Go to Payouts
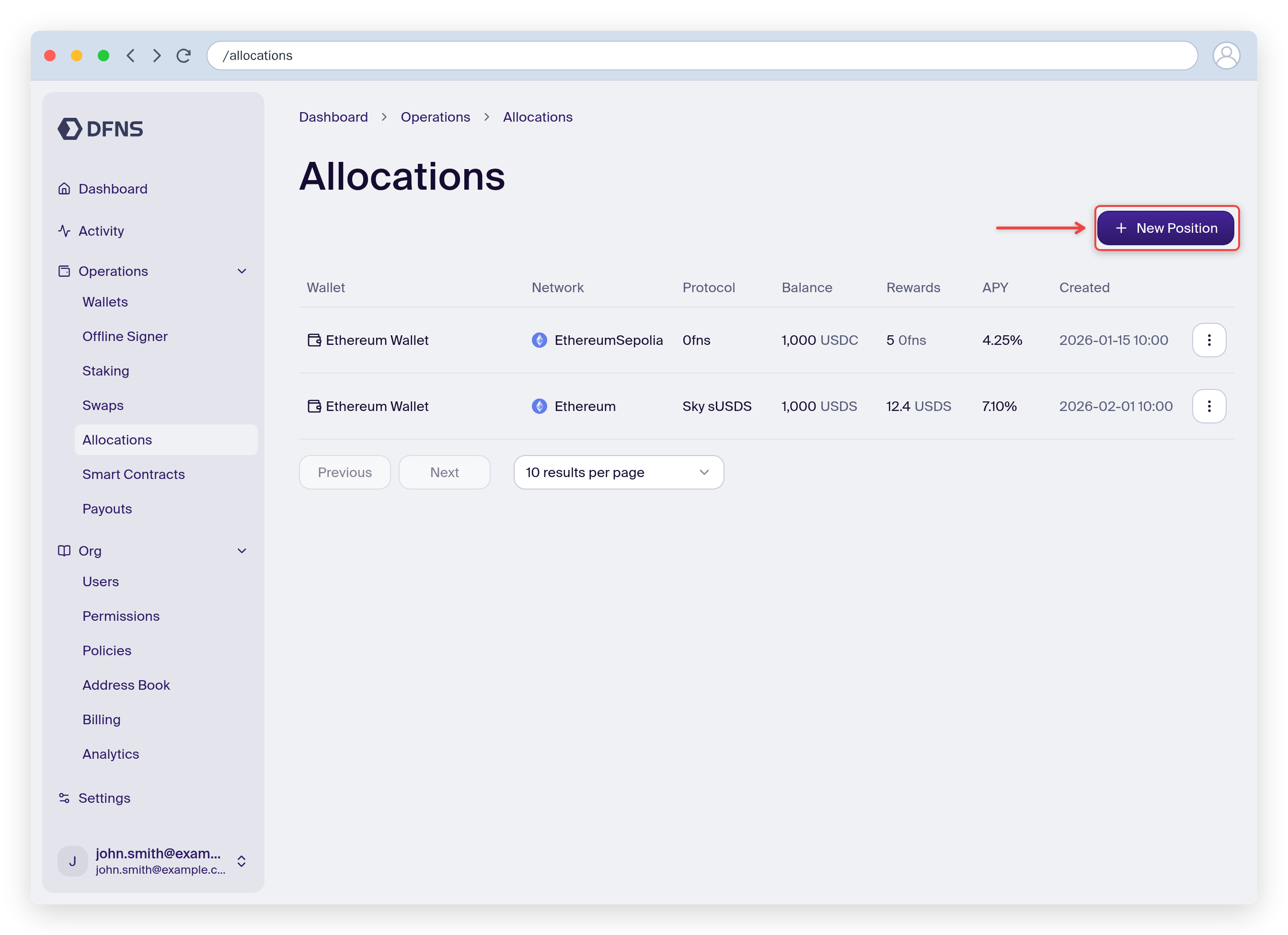 [107, 509]
